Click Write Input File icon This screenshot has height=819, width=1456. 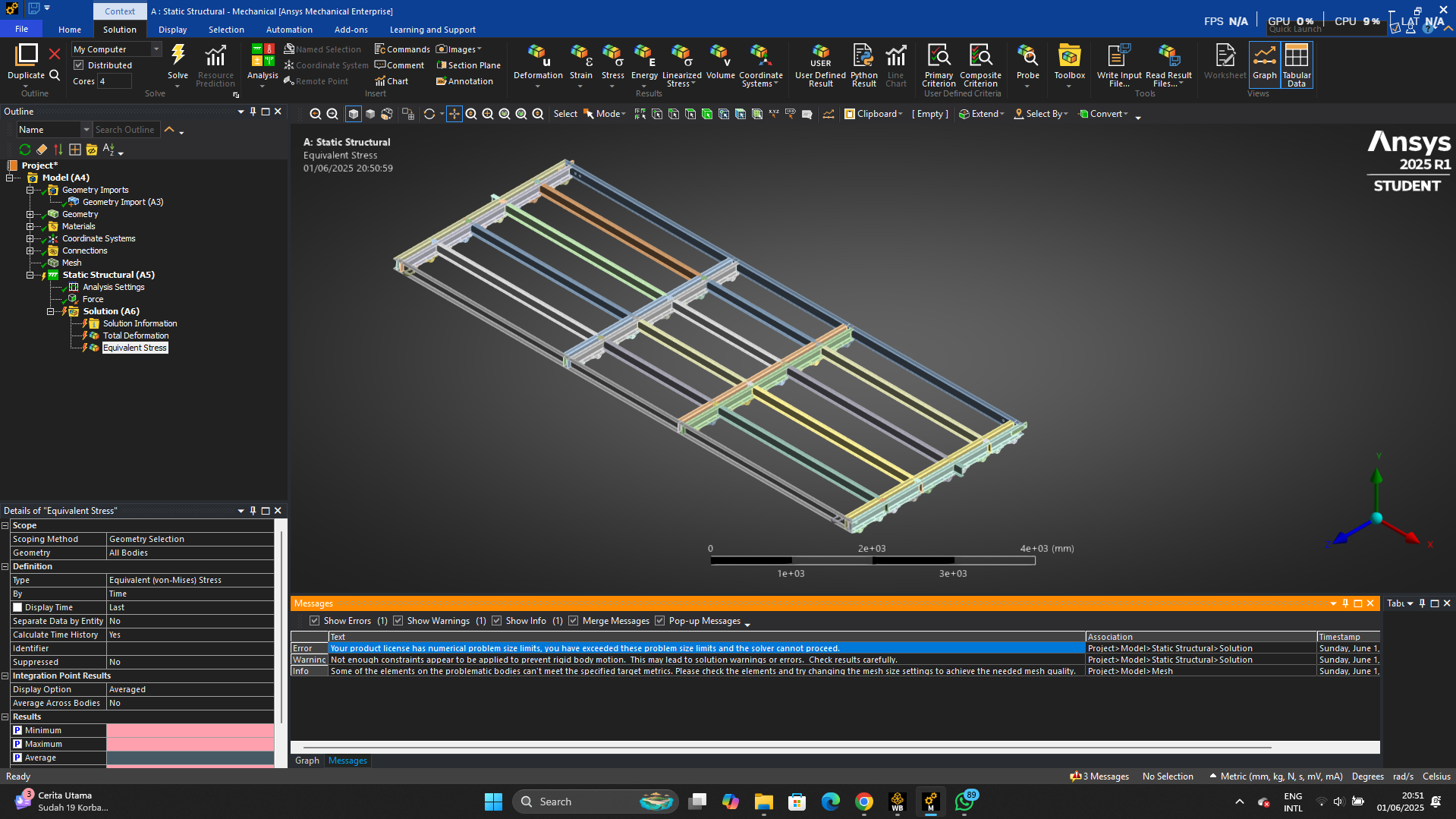click(1119, 55)
